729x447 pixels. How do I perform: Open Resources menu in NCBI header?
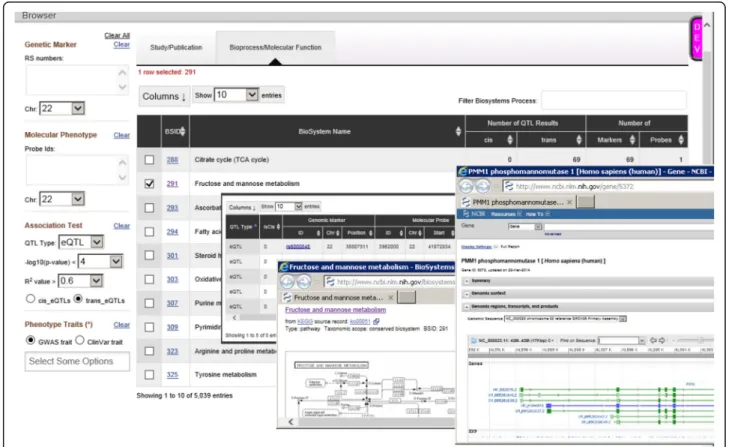pos(506,214)
